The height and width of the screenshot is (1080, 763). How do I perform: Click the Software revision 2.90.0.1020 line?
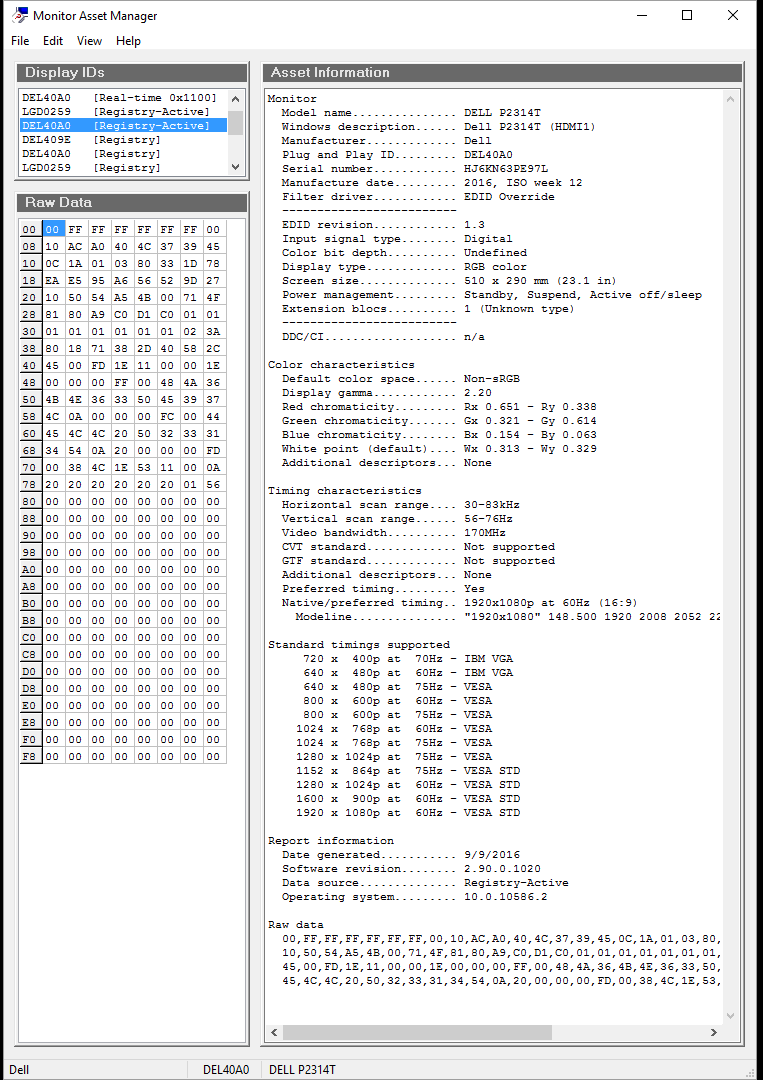410,869
